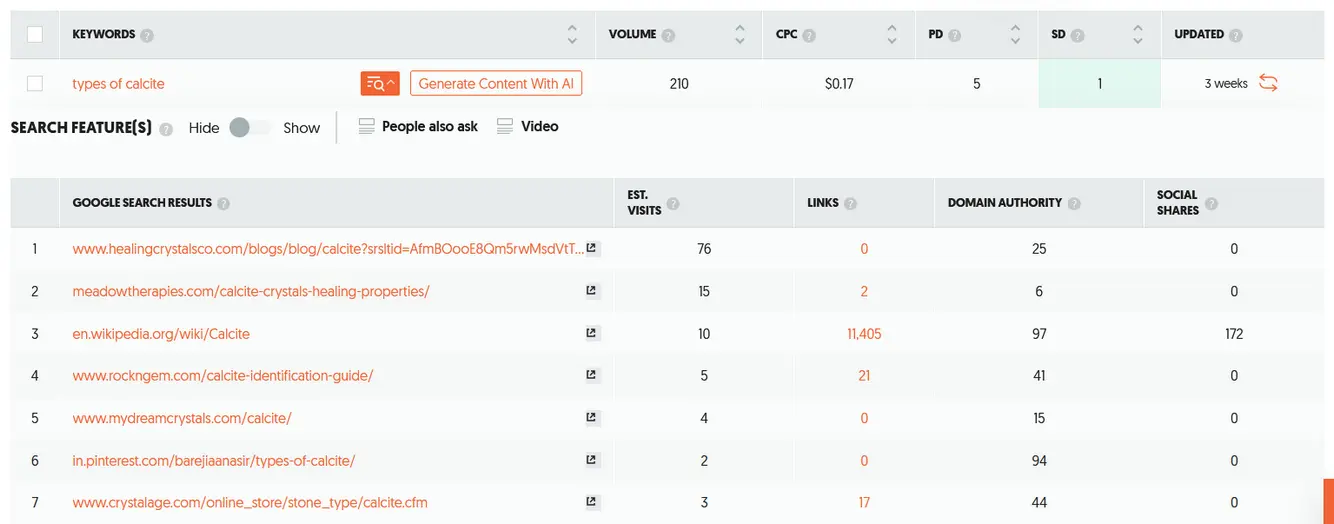This screenshot has height=524, width=1334.
Task: Click help icon next to LINKS header
Action: pos(850,203)
